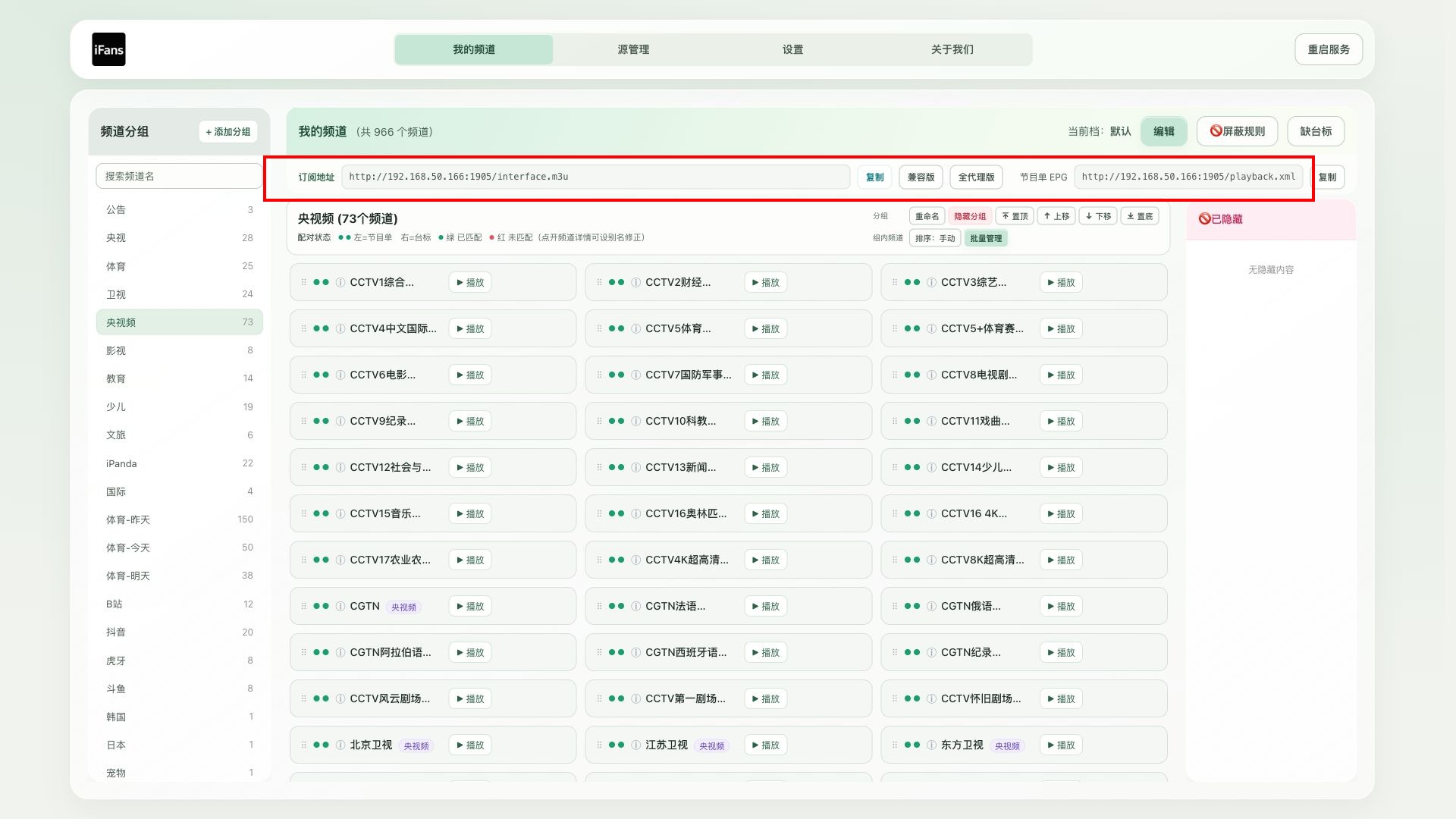Screen dimensions: 1456x819
Task: Select the iPanda group in sidebar
Action: coord(180,463)
